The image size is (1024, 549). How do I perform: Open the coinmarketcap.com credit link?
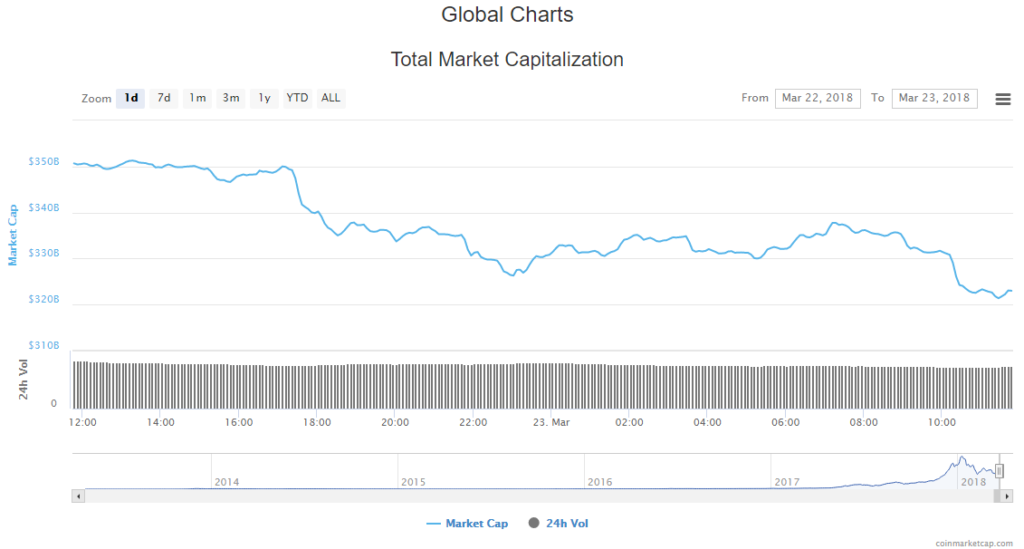tap(975, 542)
